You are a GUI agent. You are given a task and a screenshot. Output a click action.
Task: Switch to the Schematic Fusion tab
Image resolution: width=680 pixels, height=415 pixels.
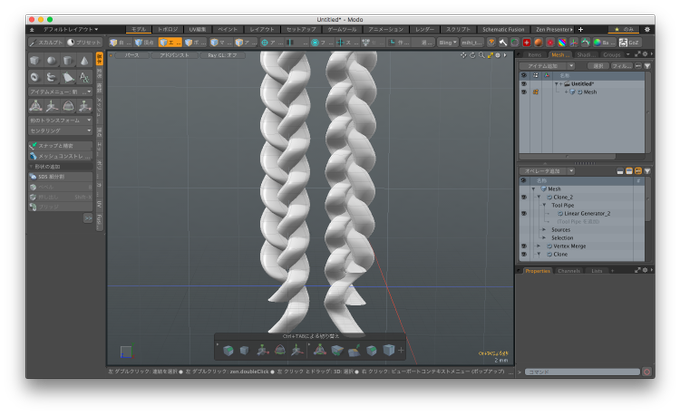pos(503,29)
